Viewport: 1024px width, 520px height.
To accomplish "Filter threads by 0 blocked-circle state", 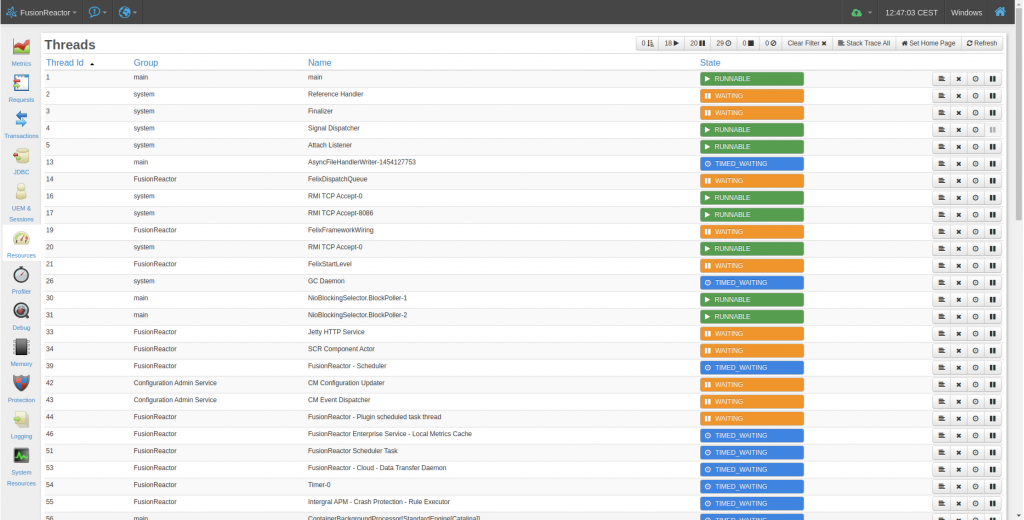I will [x=771, y=43].
